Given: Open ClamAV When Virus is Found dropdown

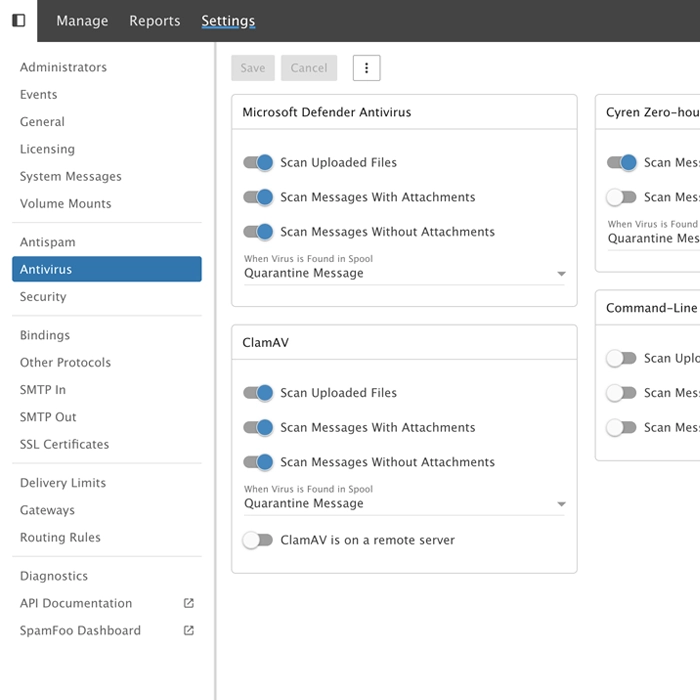Looking at the screenshot, I should [x=404, y=504].
